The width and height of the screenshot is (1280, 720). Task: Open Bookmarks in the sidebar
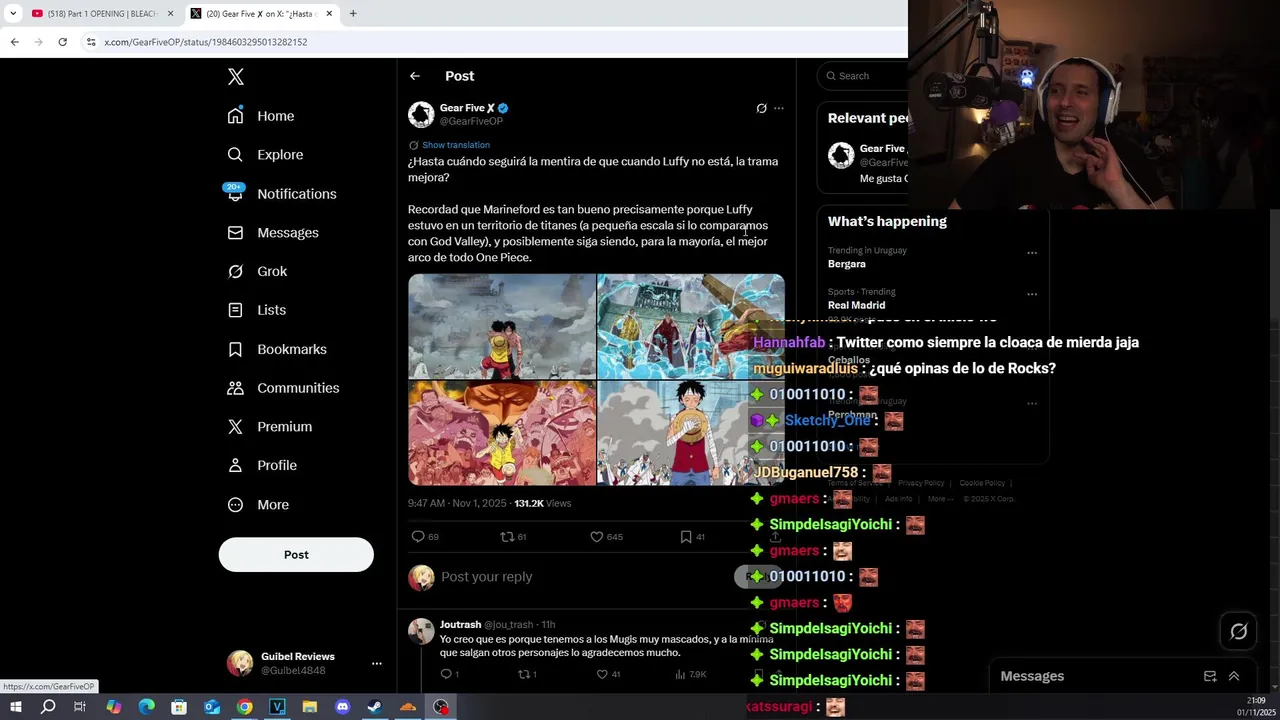pyautogui.click(x=276, y=349)
